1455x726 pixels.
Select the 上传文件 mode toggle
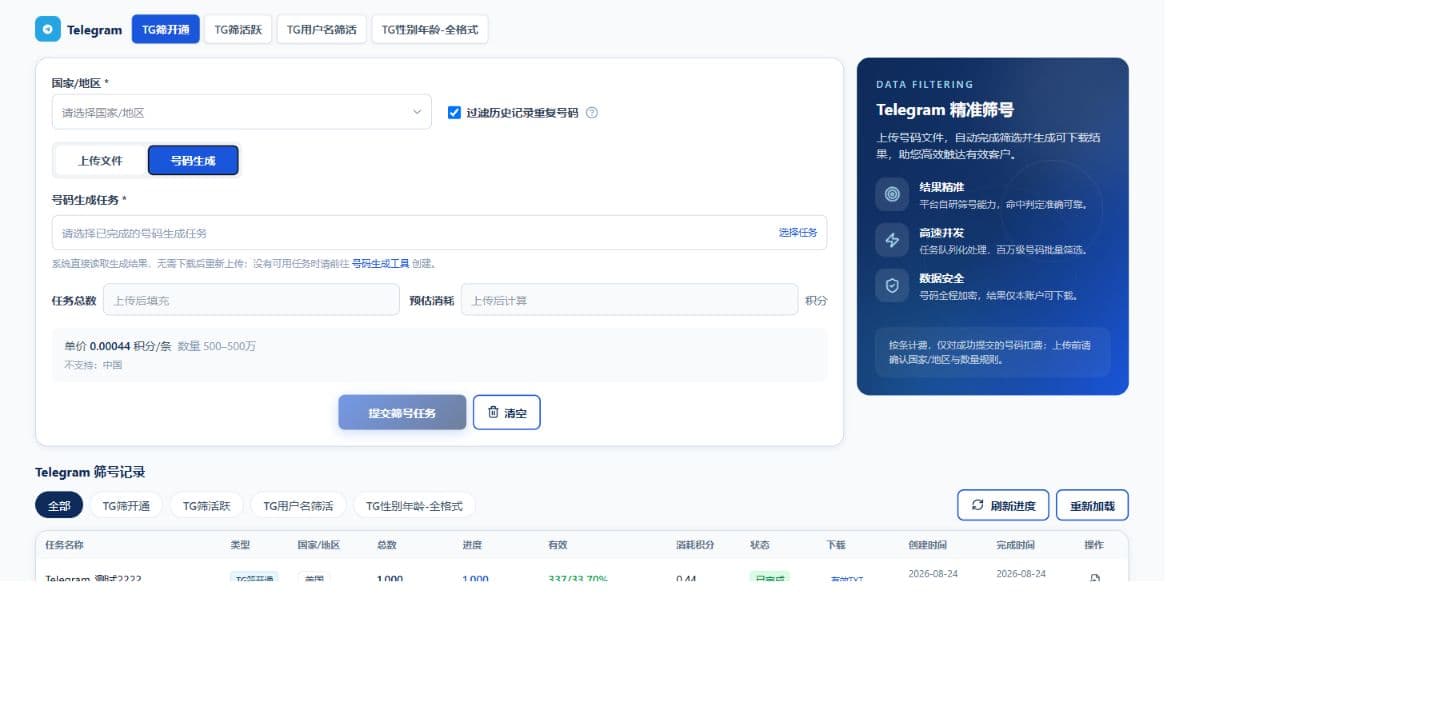point(100,160)
